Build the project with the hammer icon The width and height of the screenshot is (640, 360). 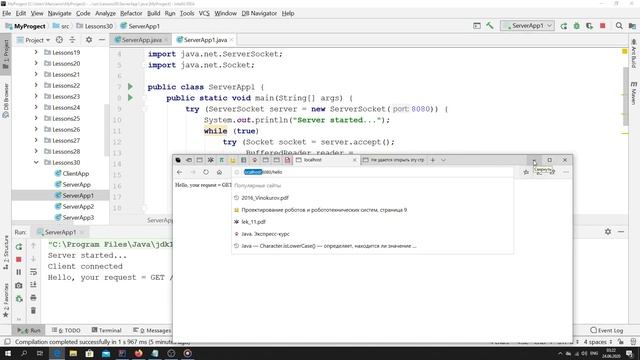click(490, 26)
